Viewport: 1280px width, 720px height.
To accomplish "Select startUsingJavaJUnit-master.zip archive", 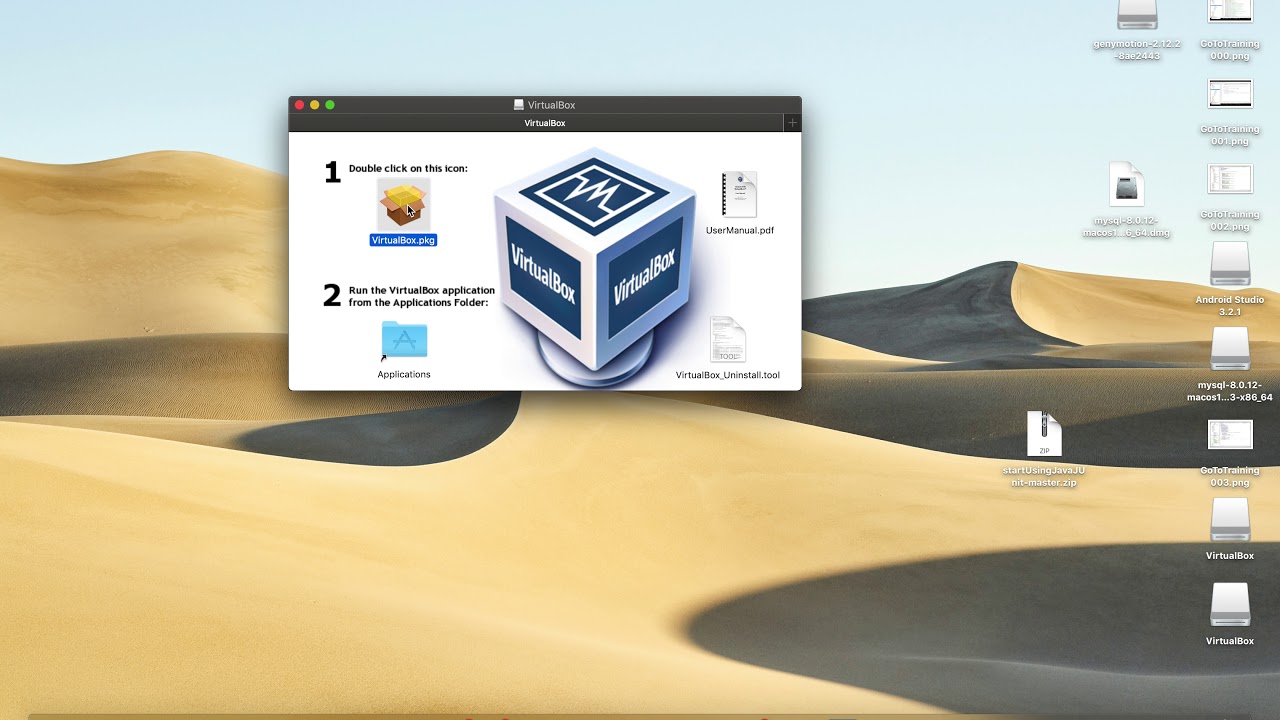I will [x=1044, y=435].
